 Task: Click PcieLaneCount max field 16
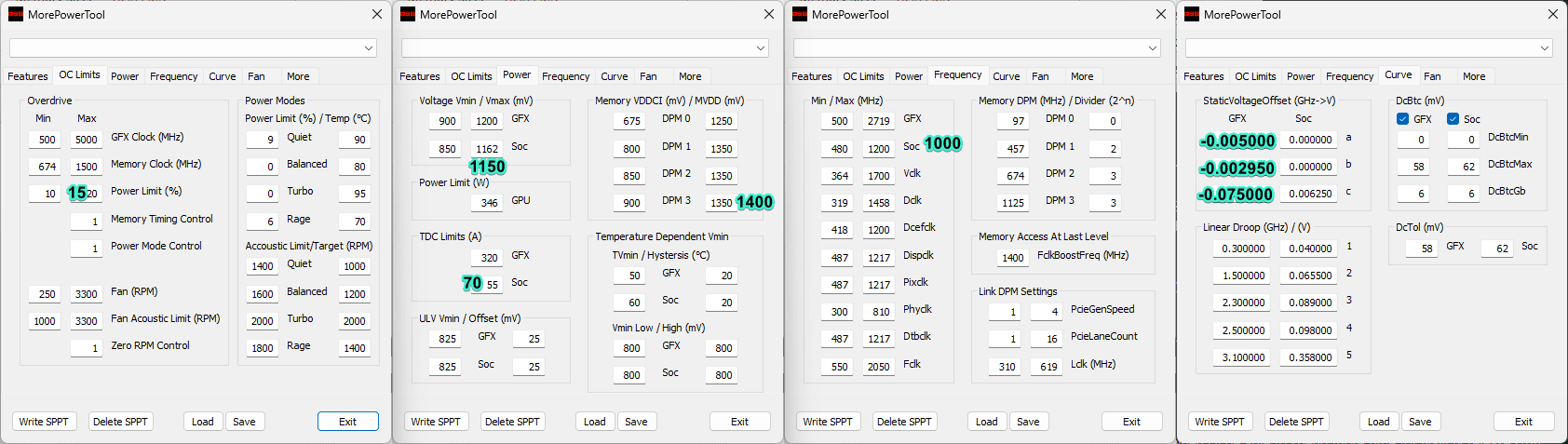[x=1047, y=339]
